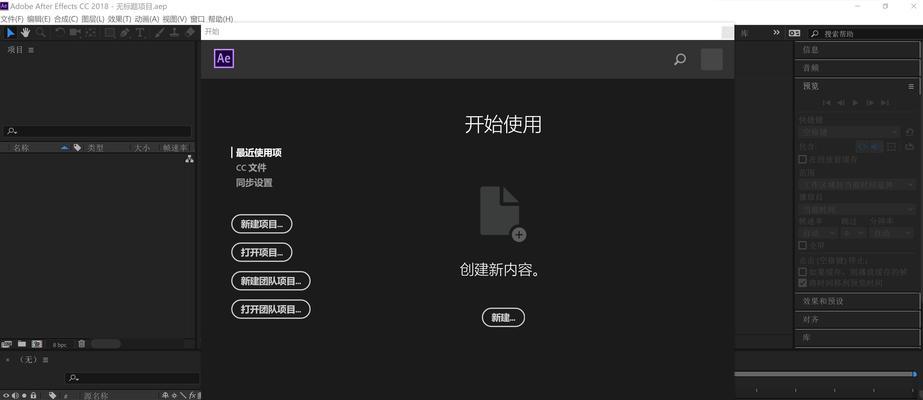Click the timeline label tag column icon
Image resolution: width=923 pixels, height=400 pixels.
[52, 395]
